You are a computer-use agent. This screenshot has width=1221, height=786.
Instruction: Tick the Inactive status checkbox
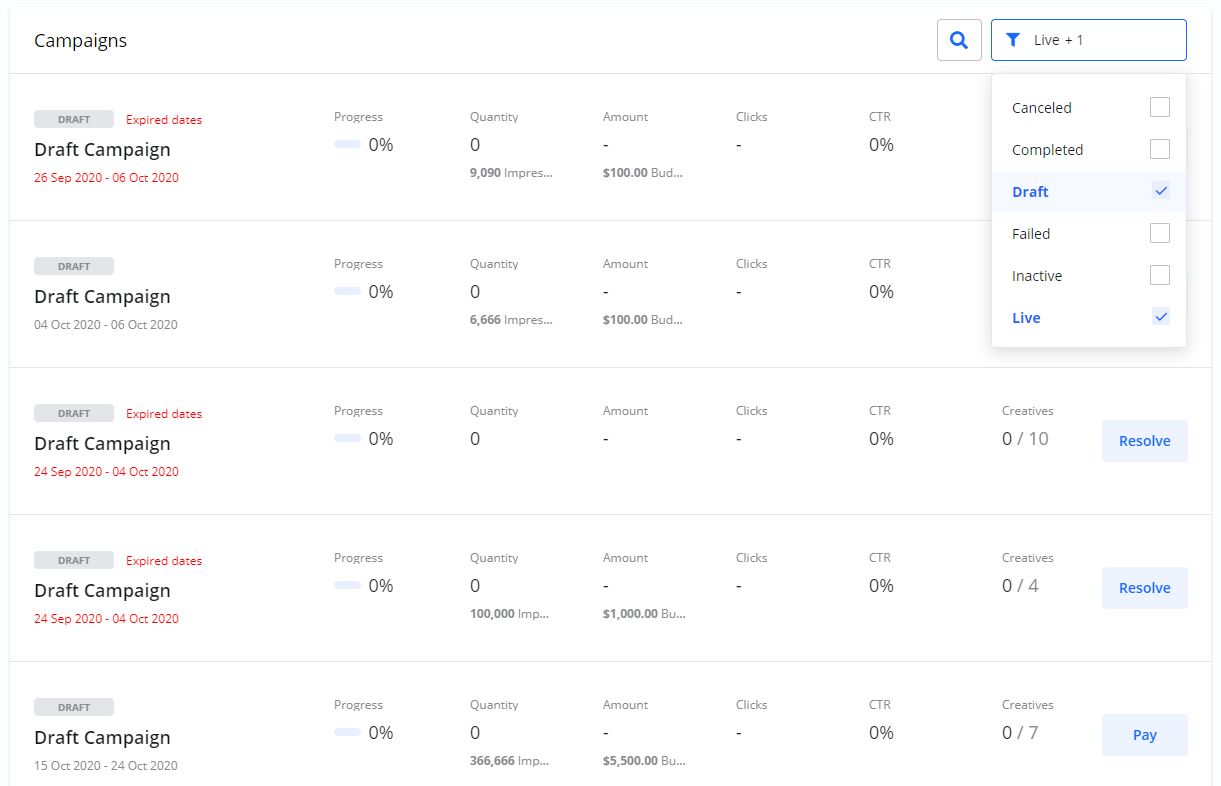pos(1160,275)
